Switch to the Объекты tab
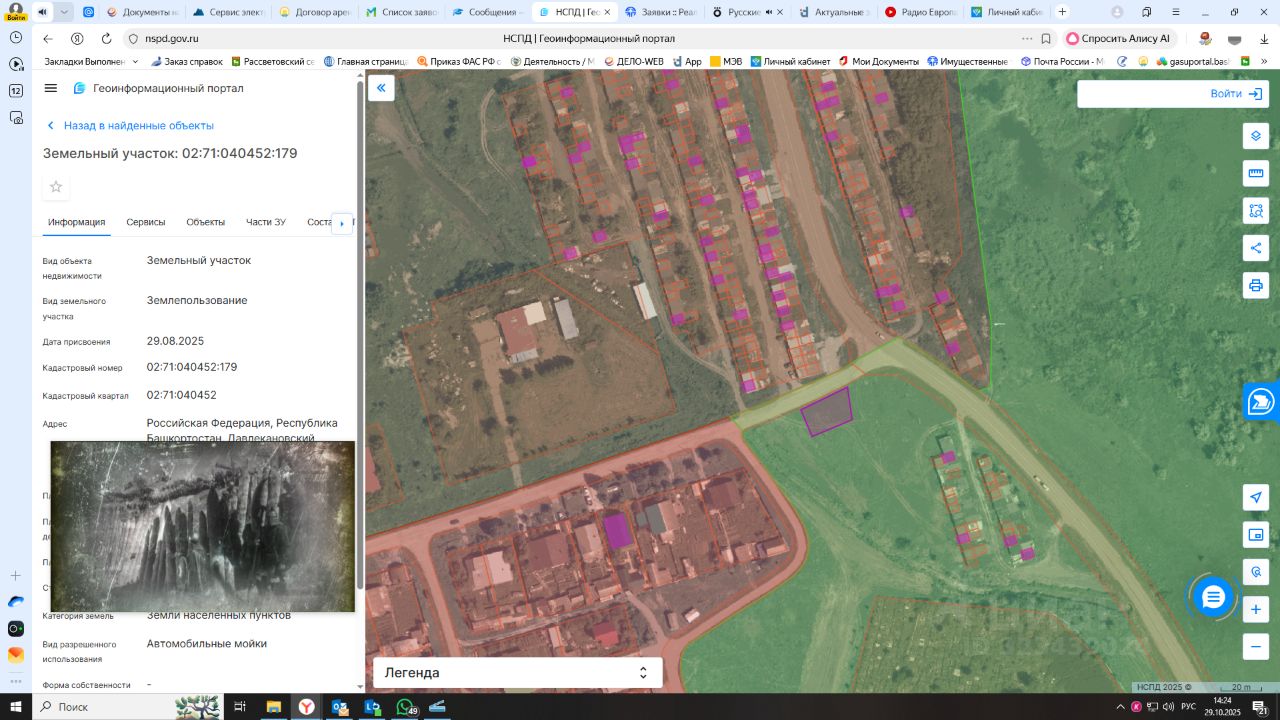This screenshot has height=720, width=1280. point(206,222)
